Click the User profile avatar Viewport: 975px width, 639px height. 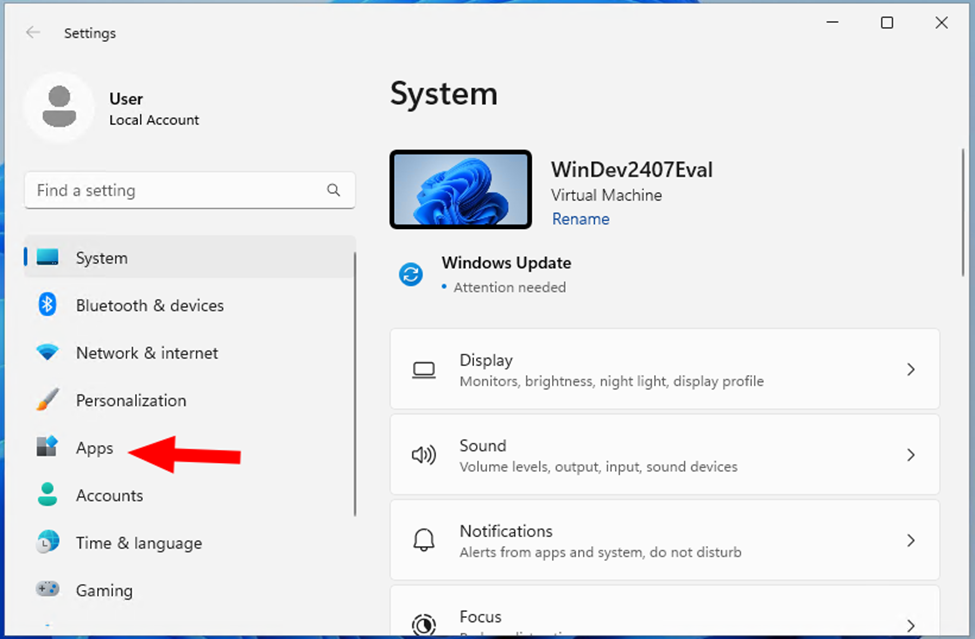tap(59, 107)
